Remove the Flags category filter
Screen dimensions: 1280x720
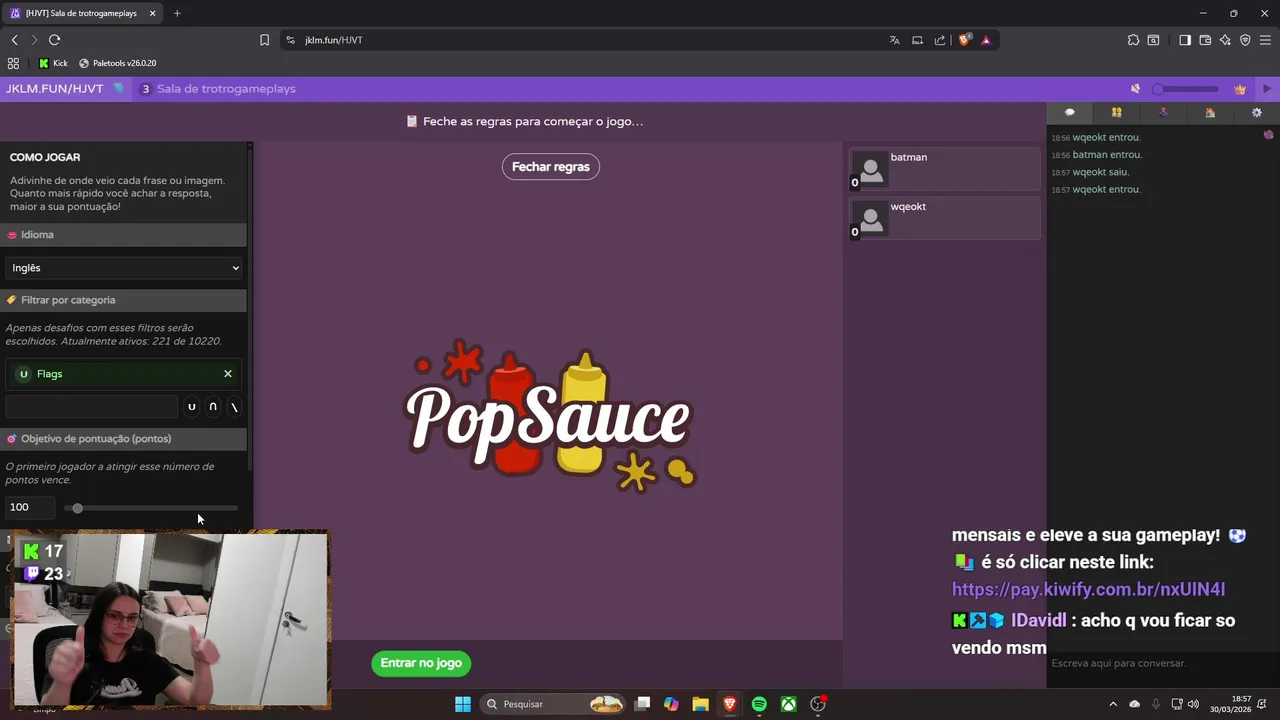click(x=228, y=374)
